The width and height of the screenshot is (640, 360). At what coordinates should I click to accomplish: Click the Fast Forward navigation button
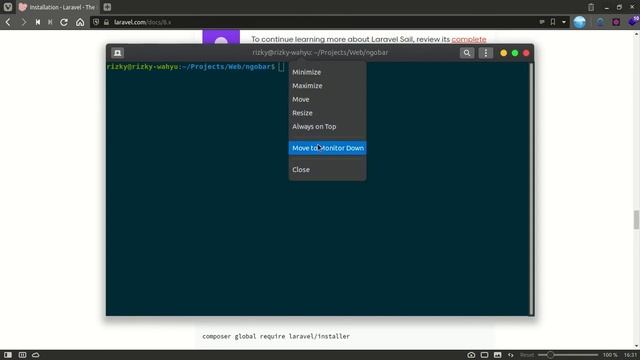tap(50, 22)
